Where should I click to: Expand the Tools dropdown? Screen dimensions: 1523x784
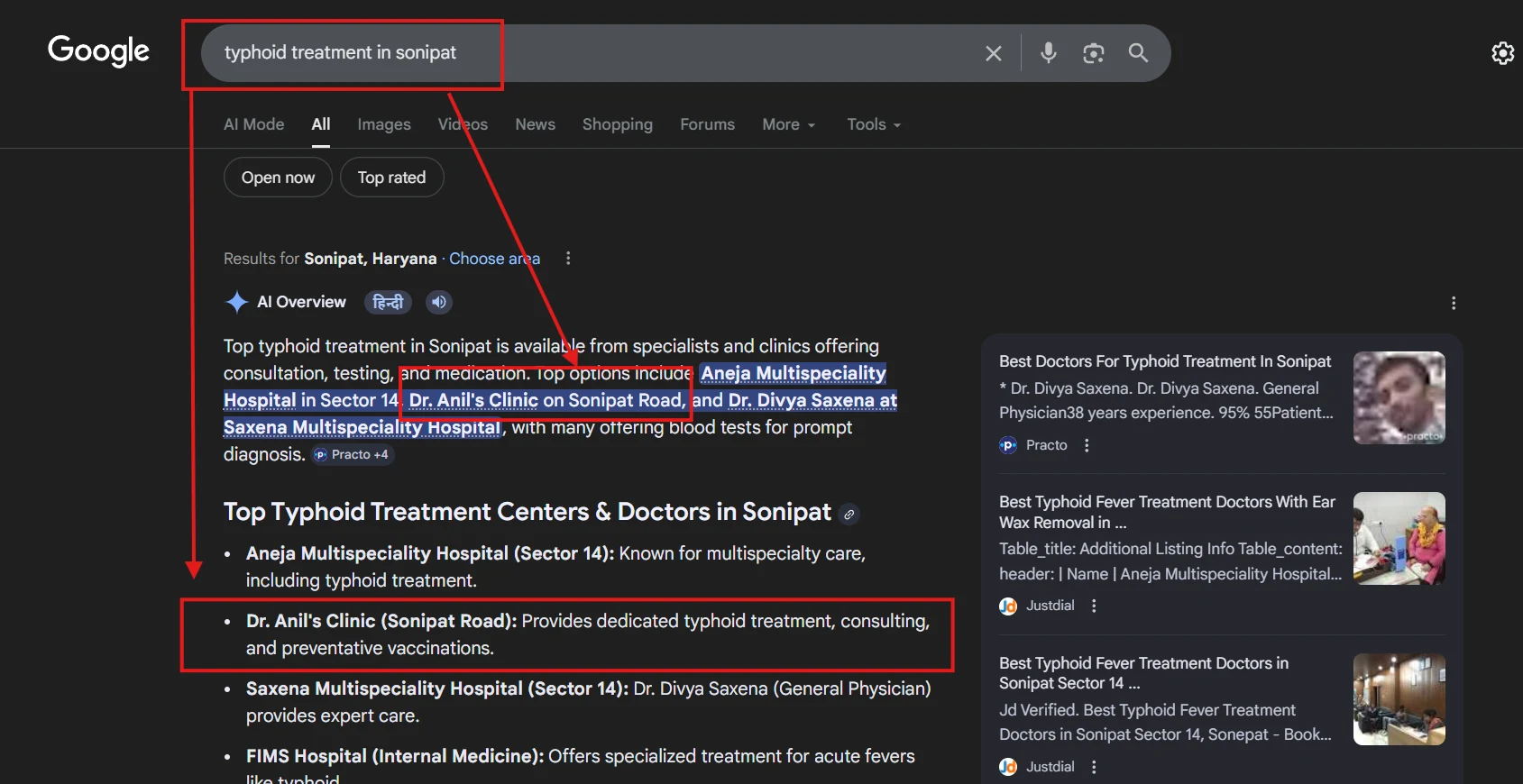[x=874, y=124]
